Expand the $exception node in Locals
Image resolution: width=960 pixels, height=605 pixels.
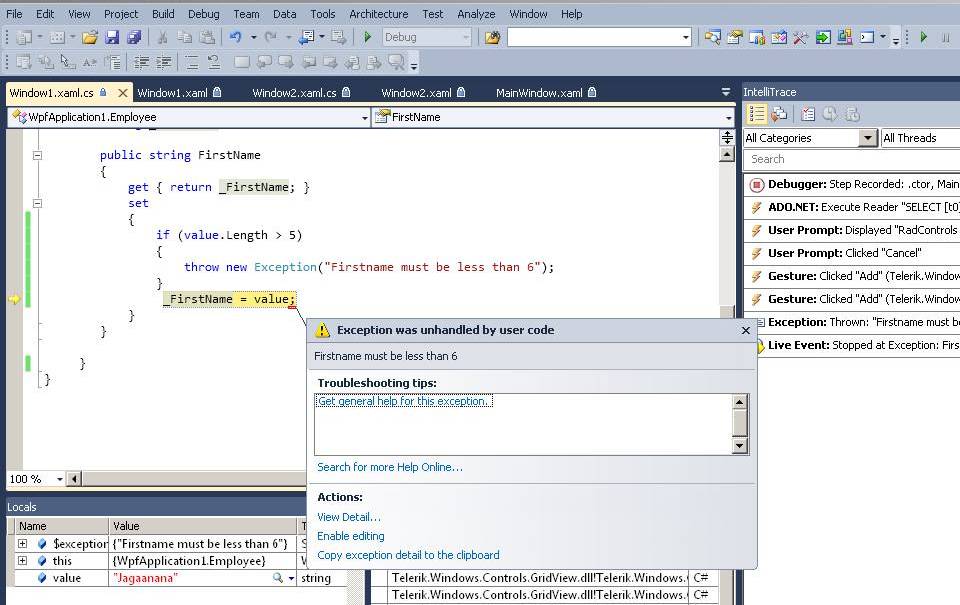(x=22, y=544)
